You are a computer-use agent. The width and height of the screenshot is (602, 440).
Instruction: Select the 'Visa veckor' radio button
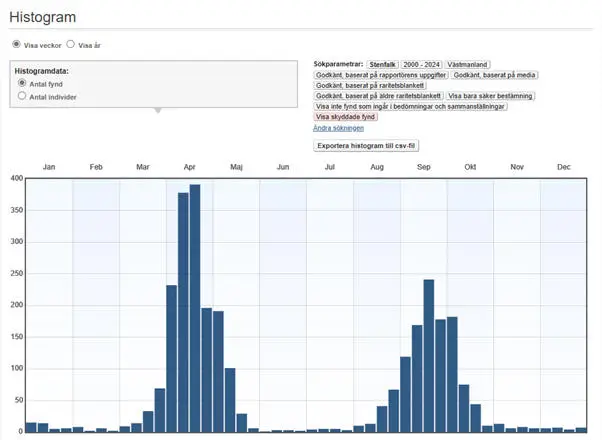coord(16,45)
